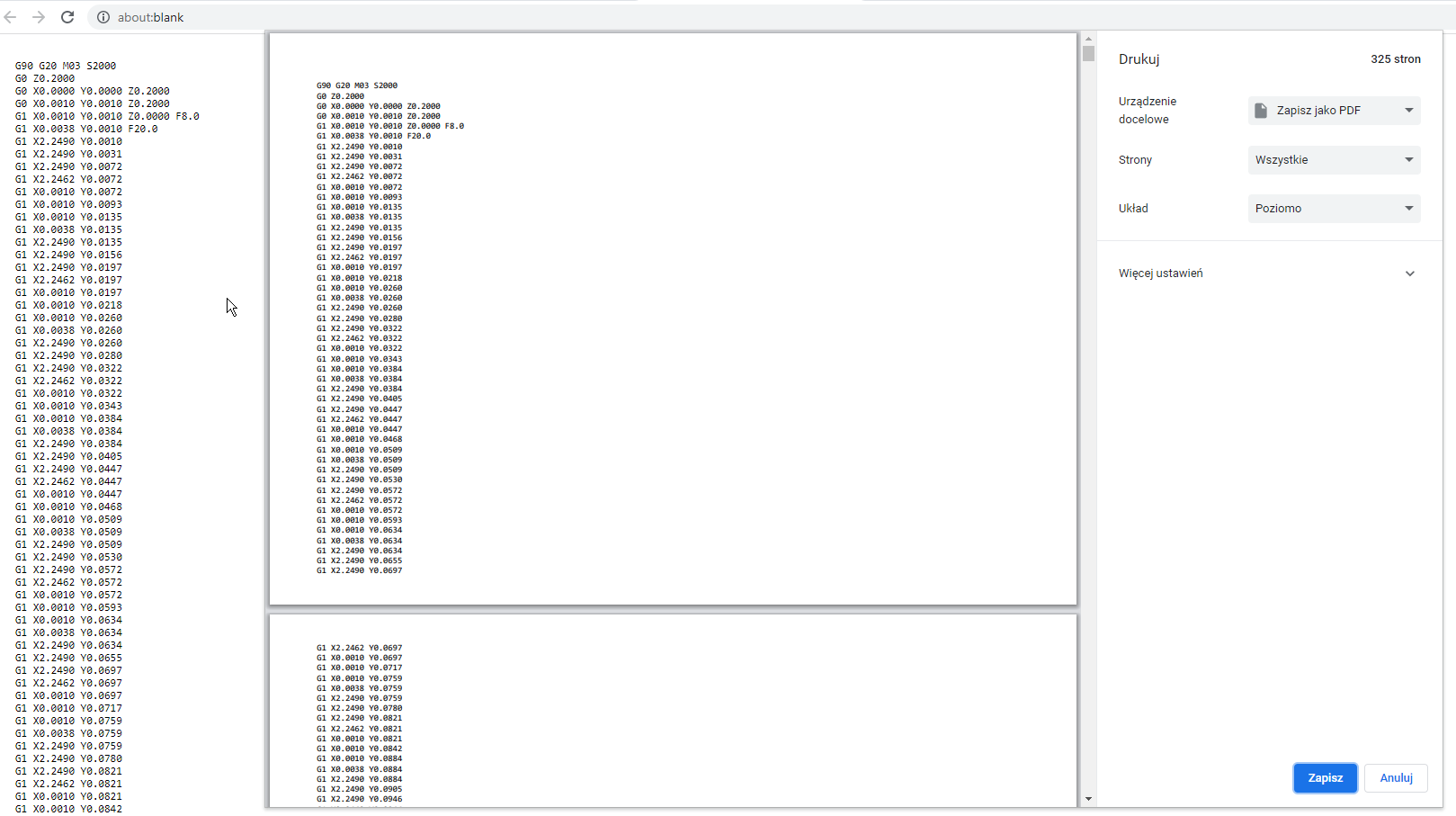Viewport: 1456px width, 816px height.
Task: Click the preview scrollbar down arrow
Action: click(1088, 799)
